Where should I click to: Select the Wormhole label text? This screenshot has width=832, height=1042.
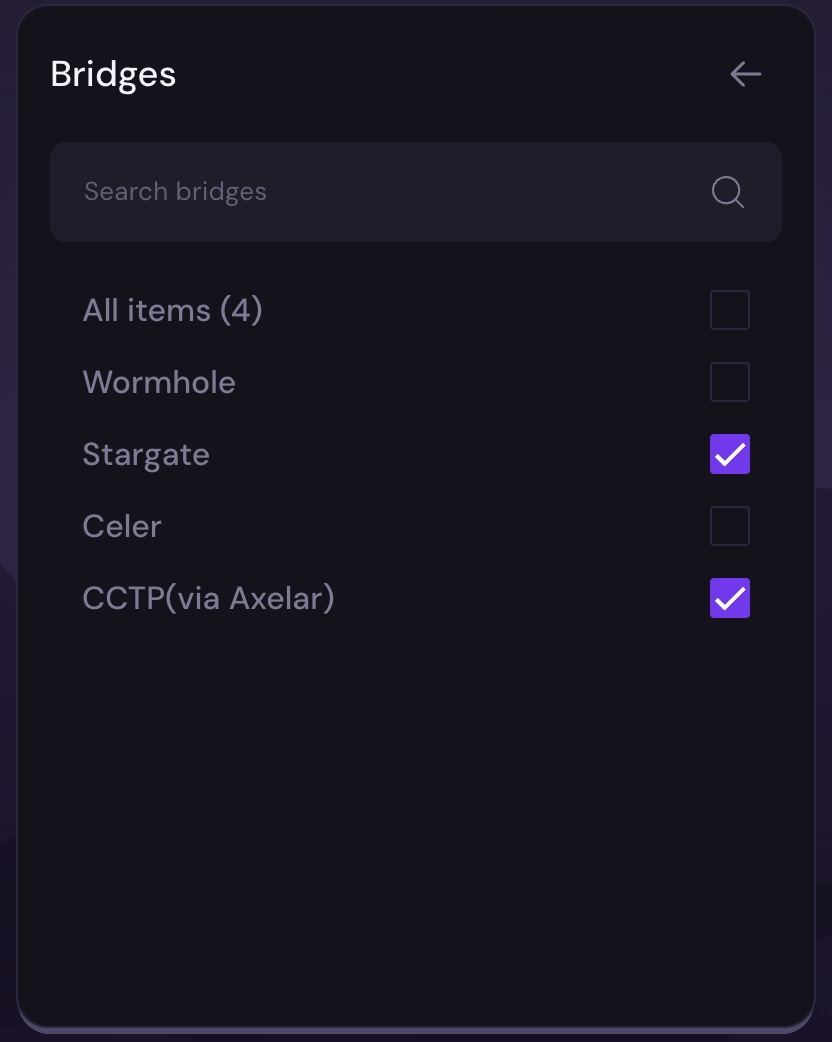(159, 382)
